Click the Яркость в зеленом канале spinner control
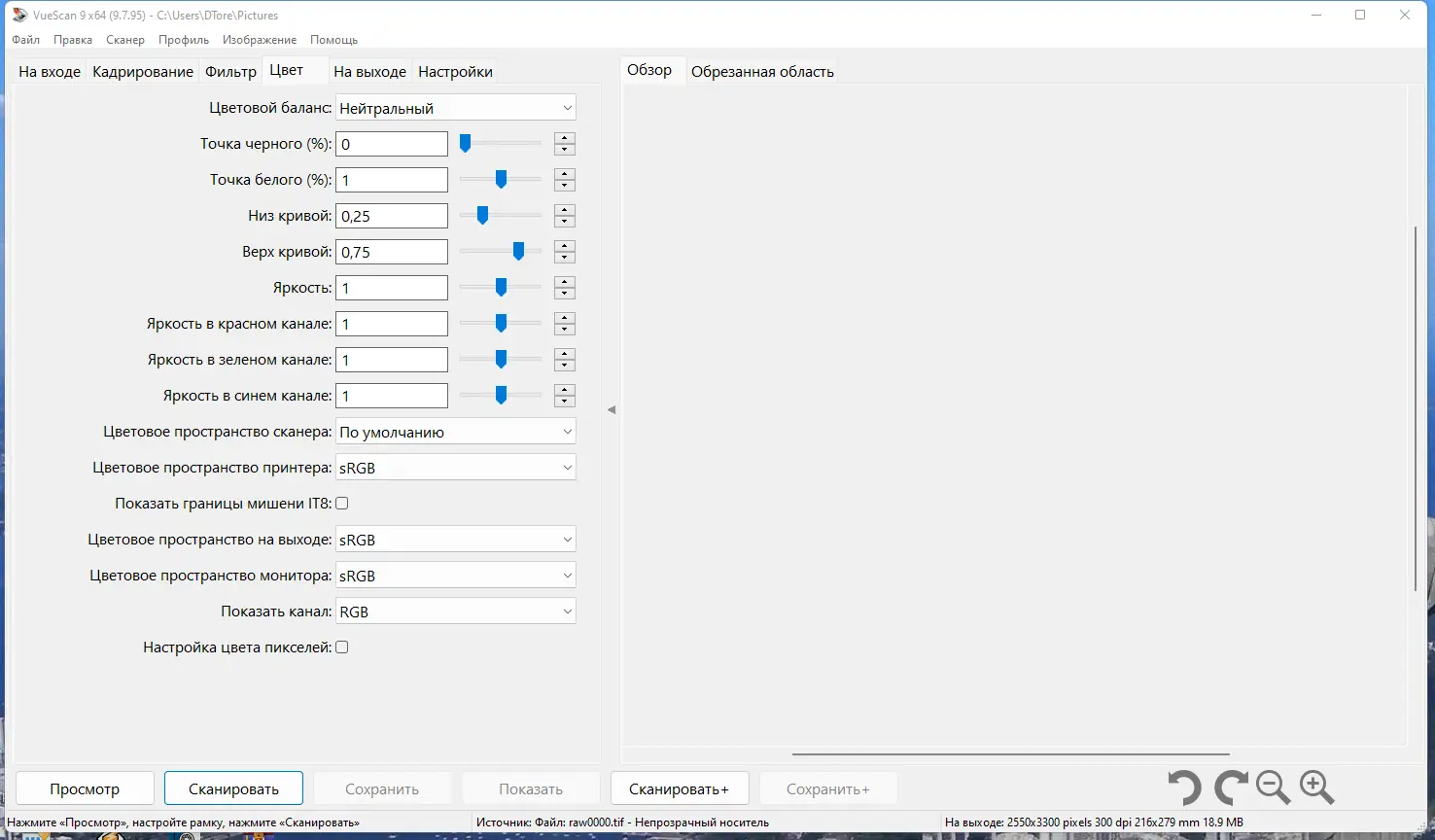This screenshot has width=1435, height=840. tap(565, 360)
